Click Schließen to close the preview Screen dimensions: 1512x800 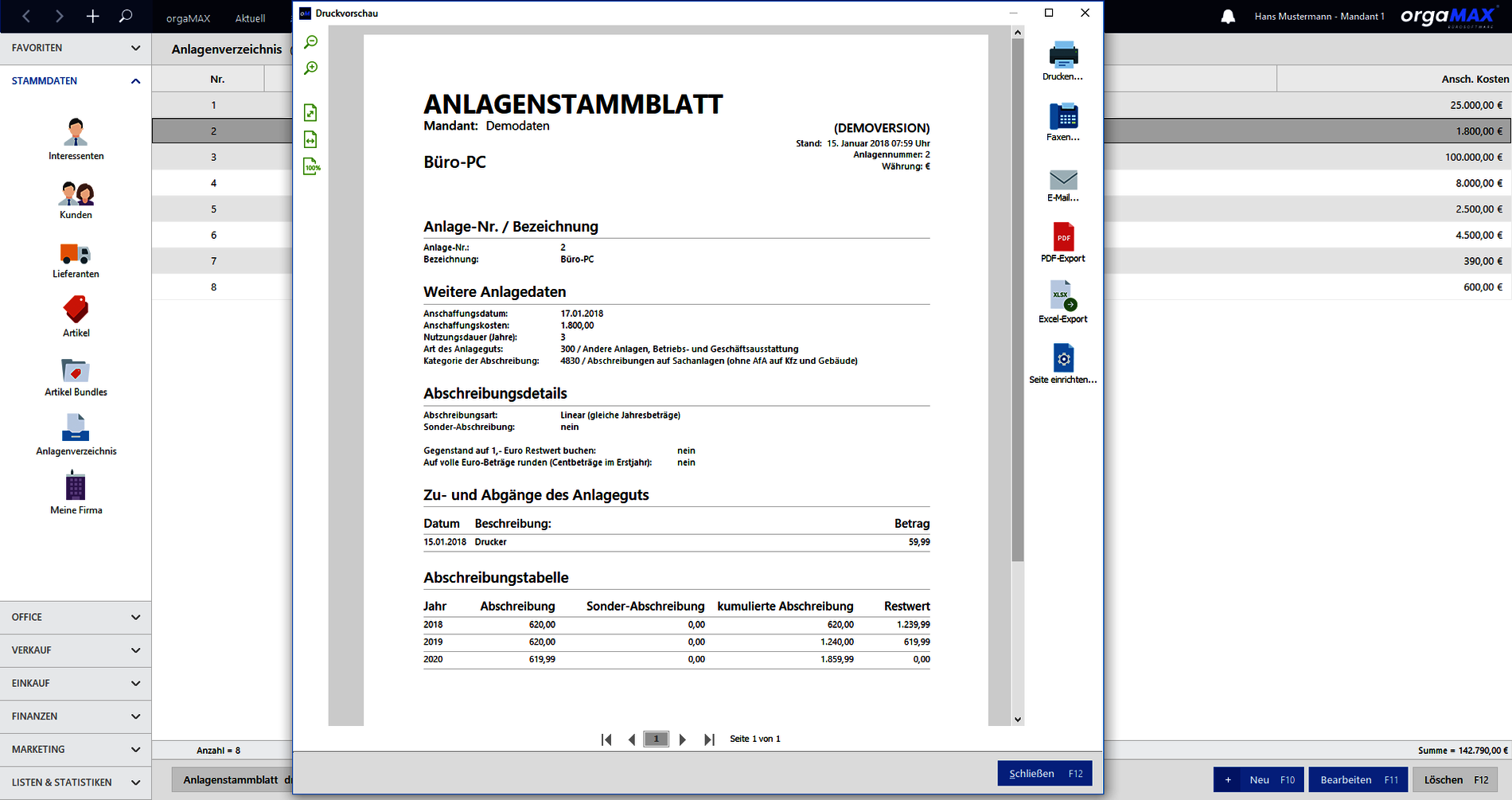pos(1045,774)
